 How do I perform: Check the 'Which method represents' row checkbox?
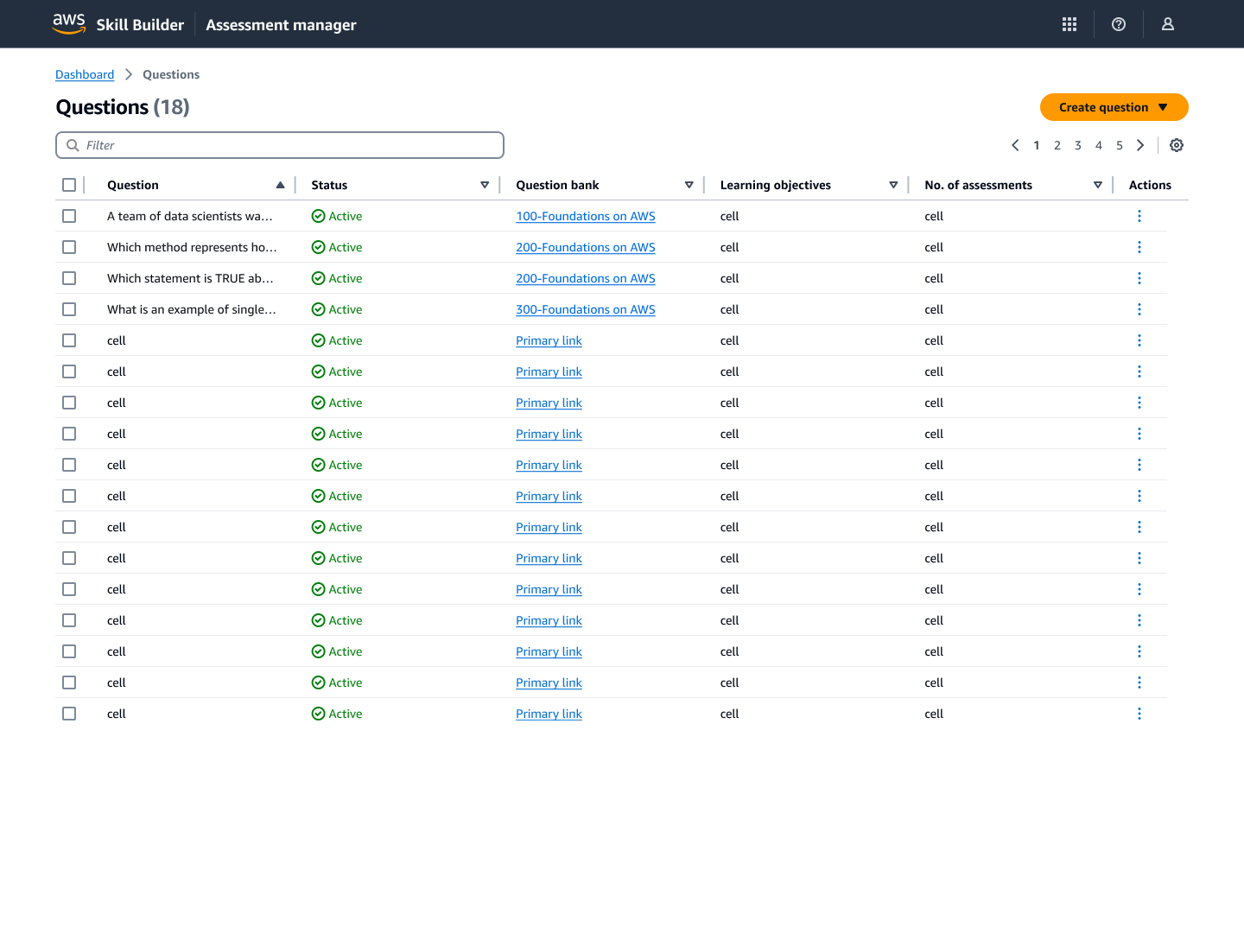(69, 247)
